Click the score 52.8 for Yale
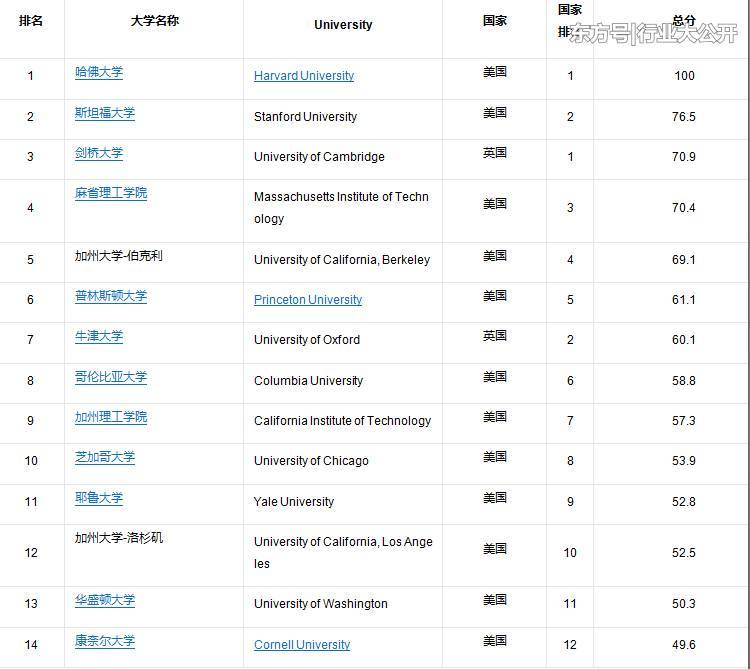Screen dimensions: 750x669 pyautogui.click(x=684, y=502)
